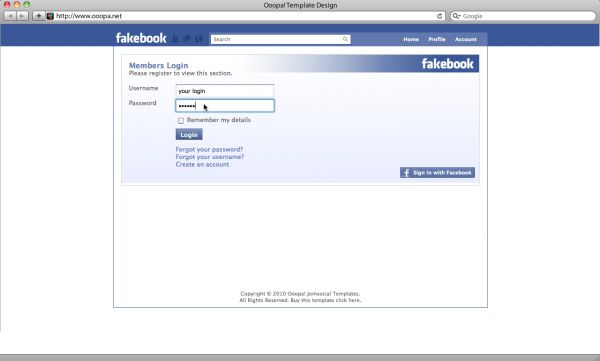Click the red close window button
Viewport: 600px width, 361px height.
click(x=7, y=5)
